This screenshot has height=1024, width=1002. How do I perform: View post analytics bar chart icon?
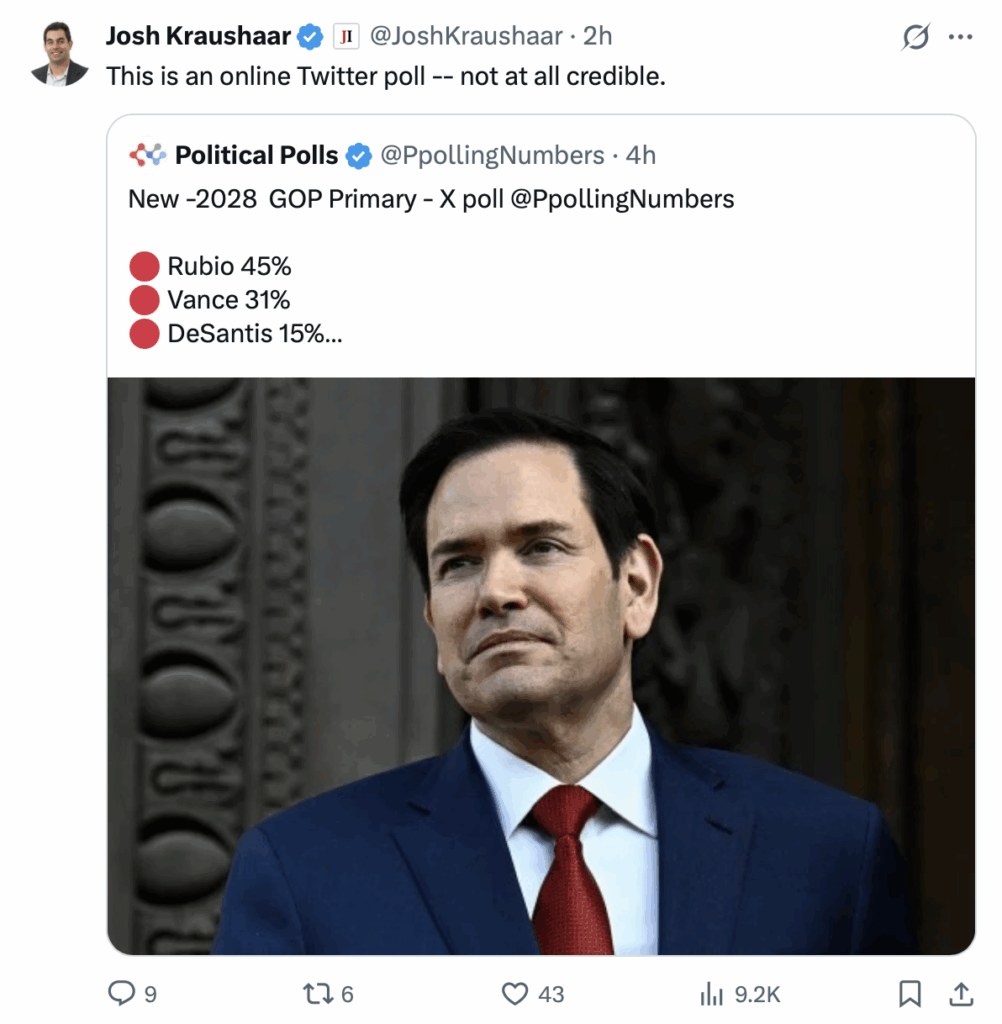711,993
